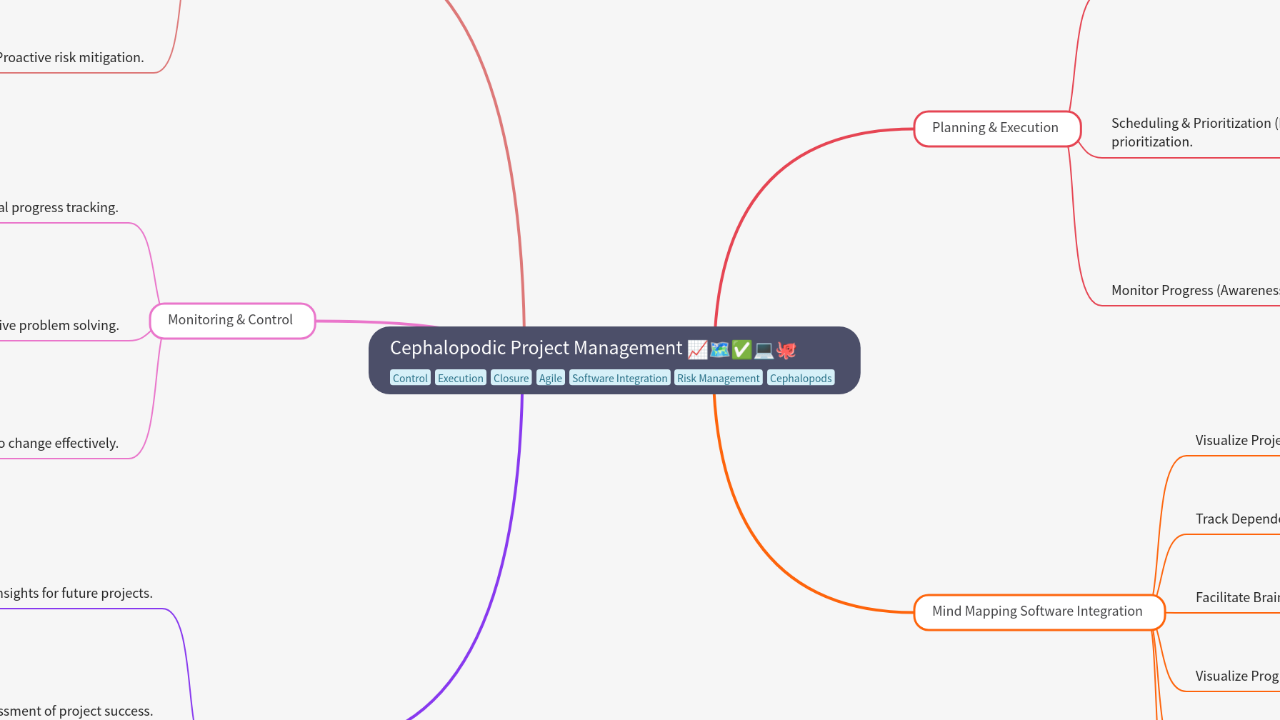Screen dimensions: 1280x720
Task: Click the Closure tag
Action: 511,378
